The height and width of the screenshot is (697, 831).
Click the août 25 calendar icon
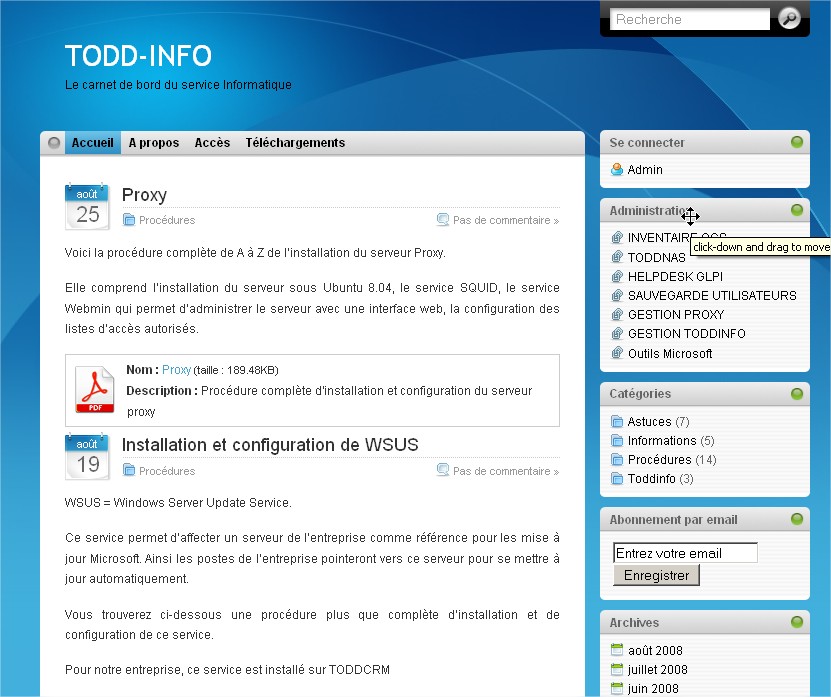pos(87,206)
